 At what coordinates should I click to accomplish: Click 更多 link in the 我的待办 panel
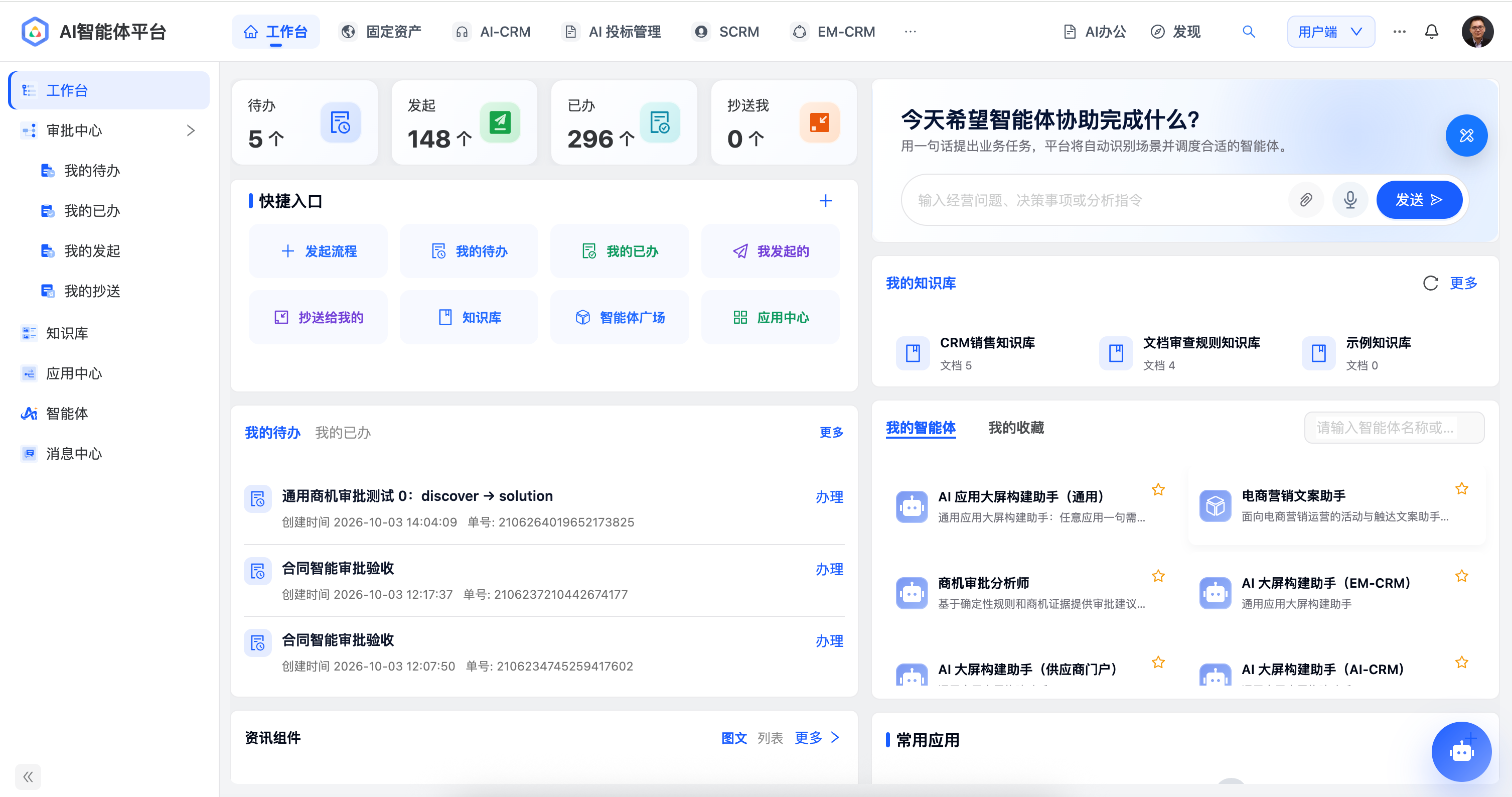[831, 432]
